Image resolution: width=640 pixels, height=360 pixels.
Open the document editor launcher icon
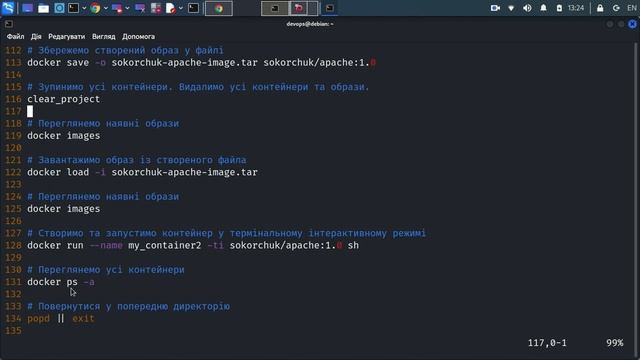(171, 8)
